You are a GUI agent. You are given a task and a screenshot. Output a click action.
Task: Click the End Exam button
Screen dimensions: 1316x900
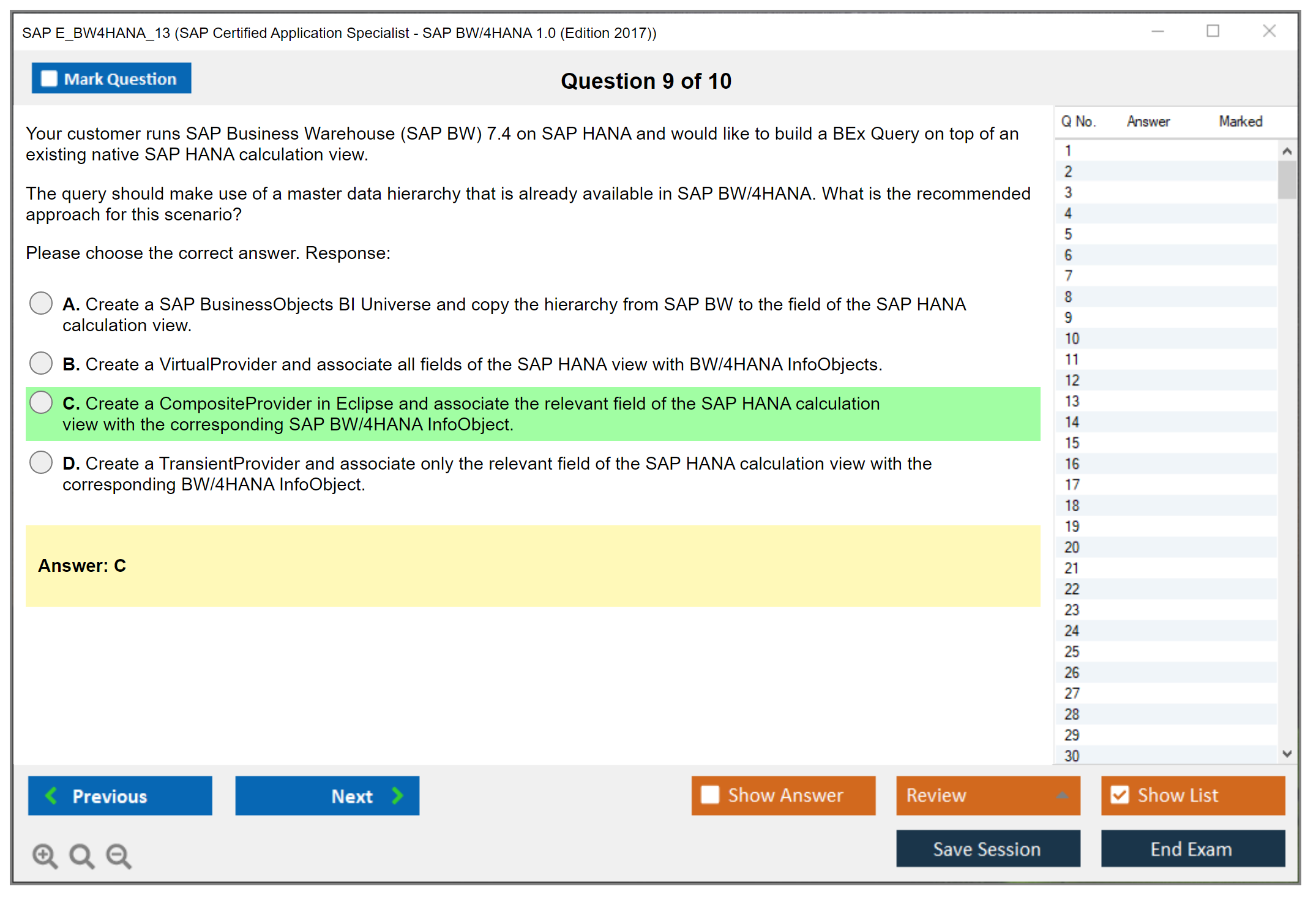(1192, 849)
